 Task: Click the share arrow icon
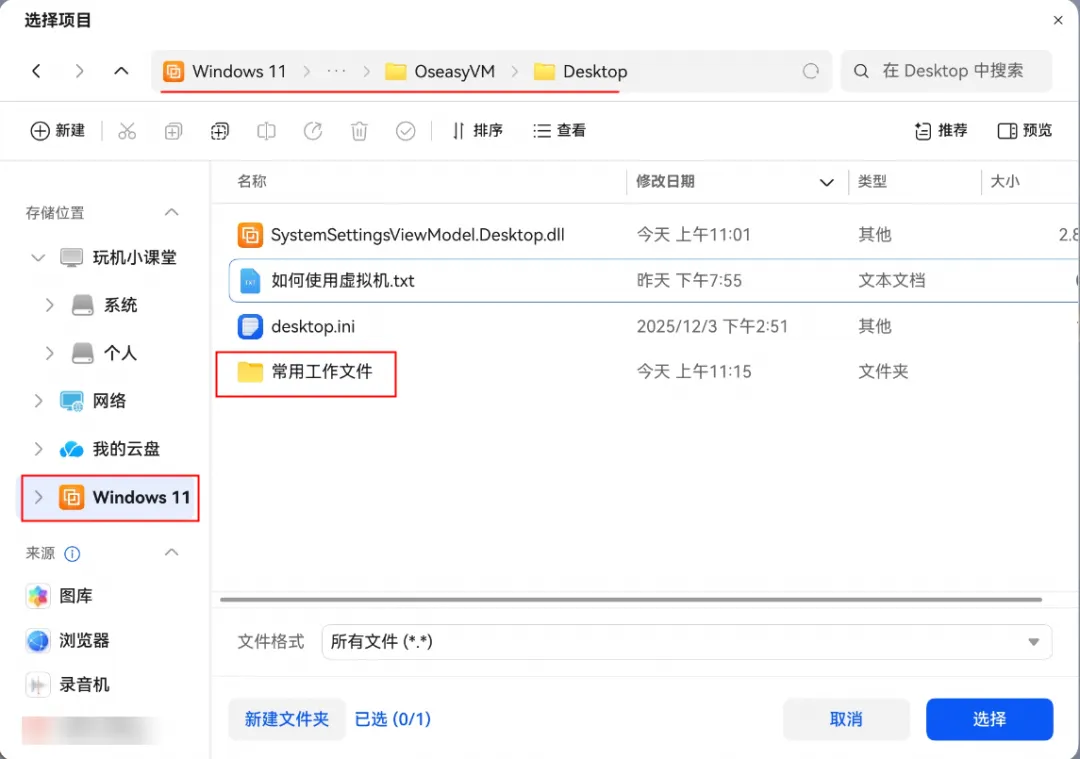coord(313,131)
